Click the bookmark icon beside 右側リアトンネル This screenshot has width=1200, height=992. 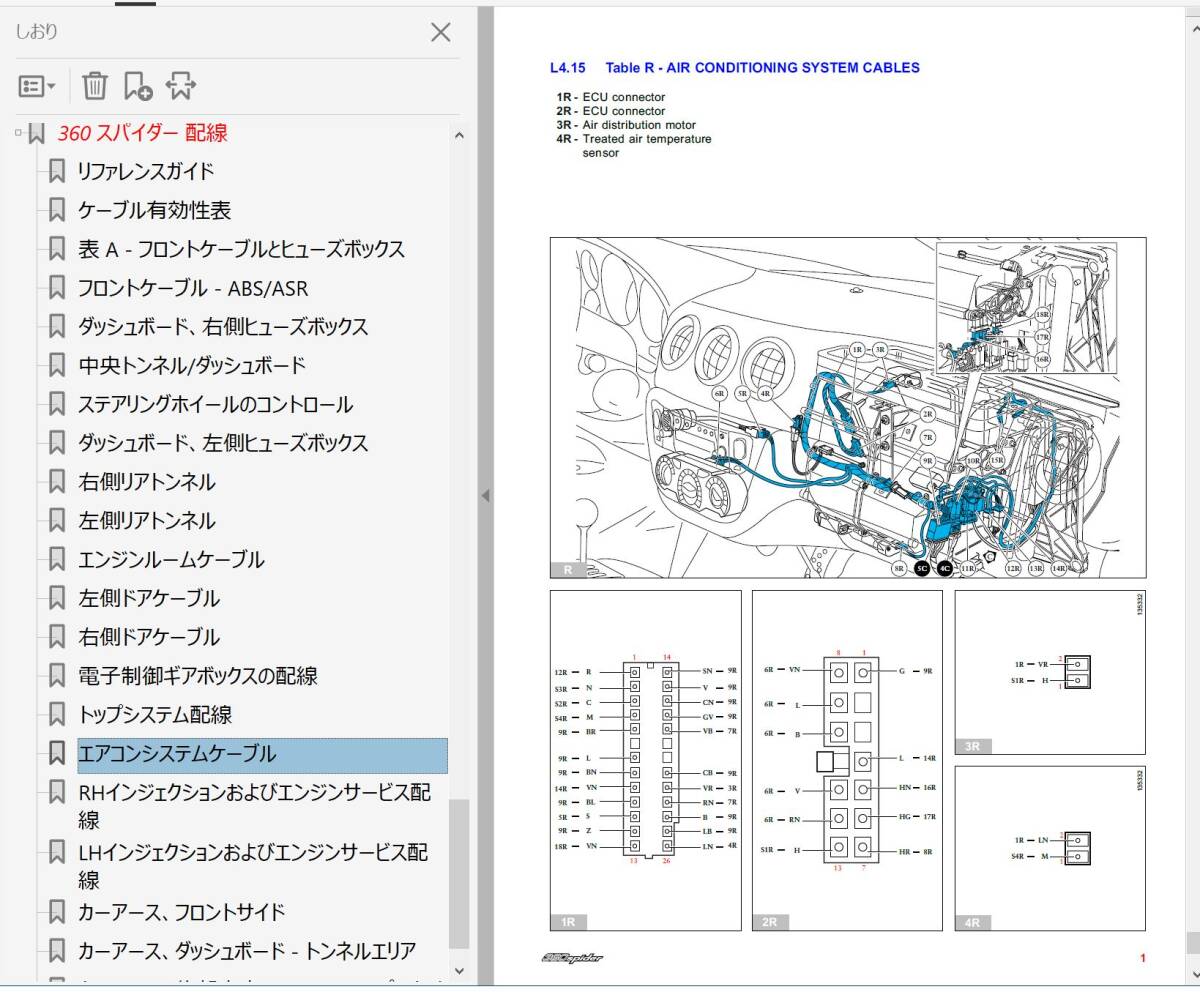[57, 482]
